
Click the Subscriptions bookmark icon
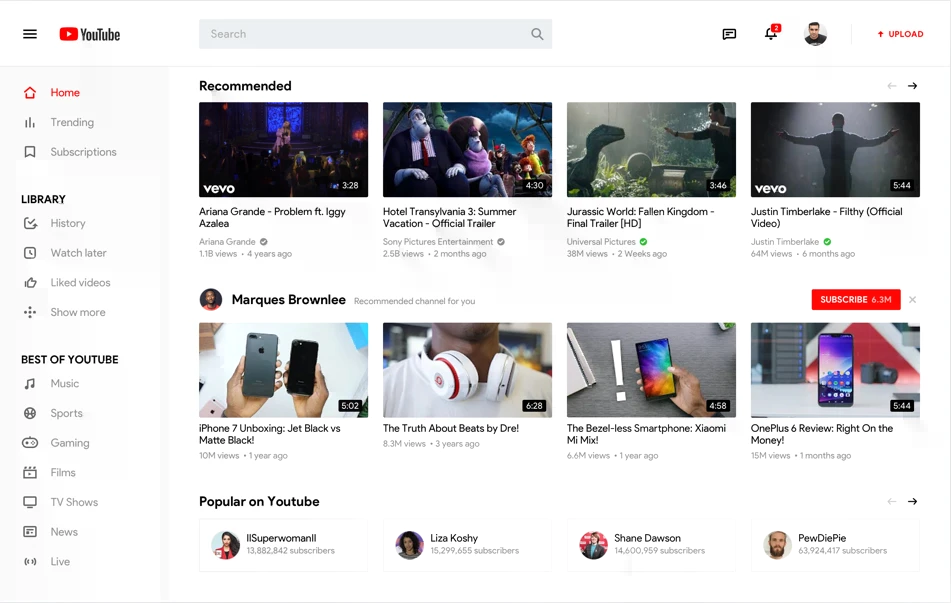pos(30,152)
